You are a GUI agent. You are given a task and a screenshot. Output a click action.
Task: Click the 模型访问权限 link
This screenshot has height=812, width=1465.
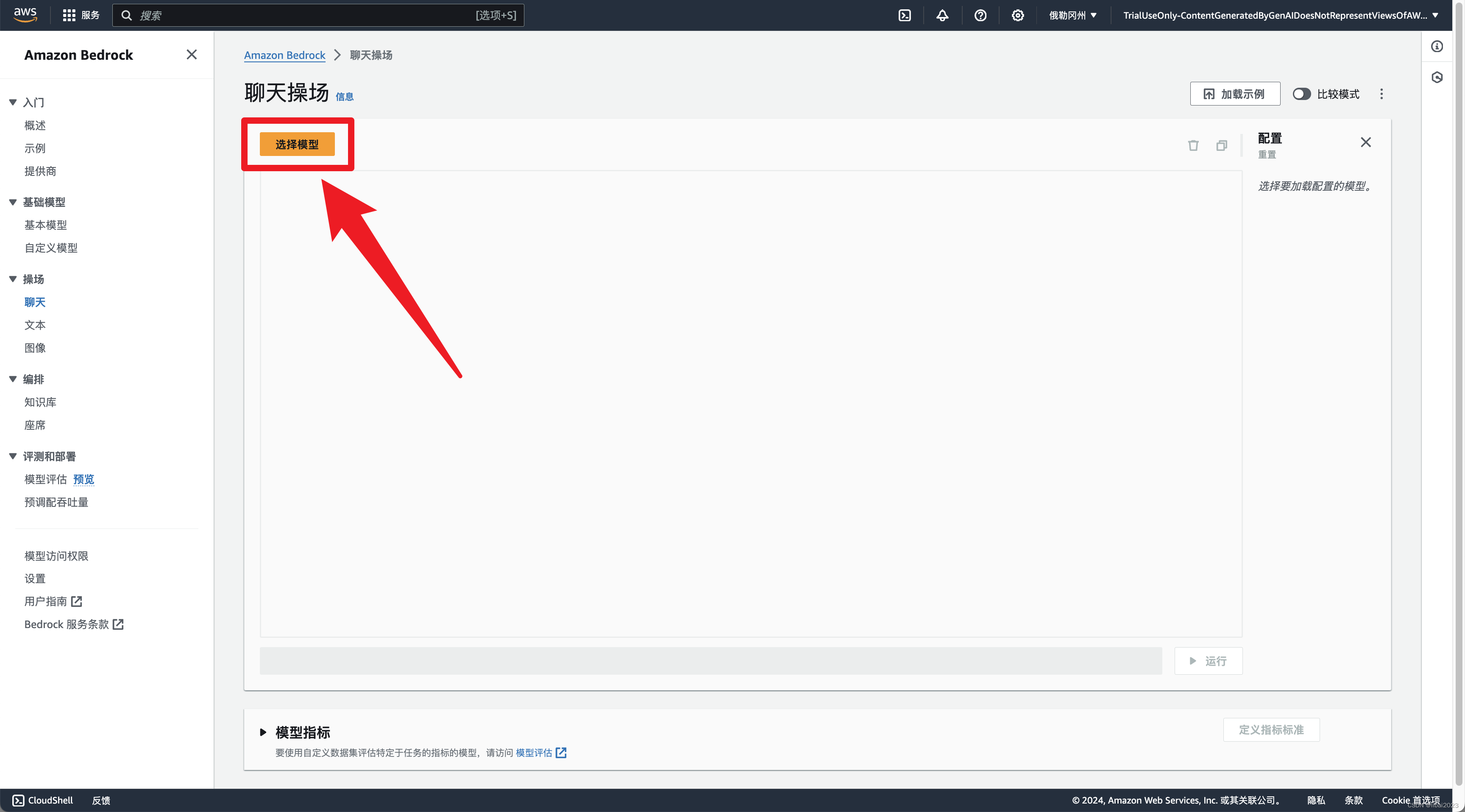click(56, 555)
